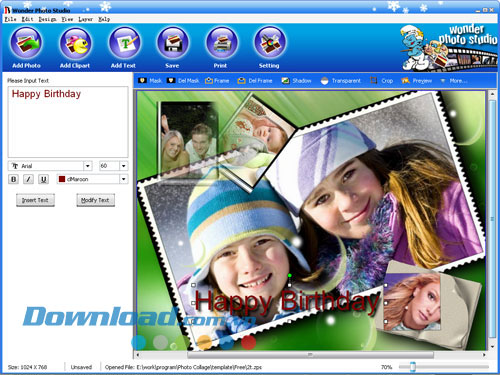Toggle Underline text formatting
Image resolution: width=500 pixels, height=375 pixels.
[x=43, y=179]
